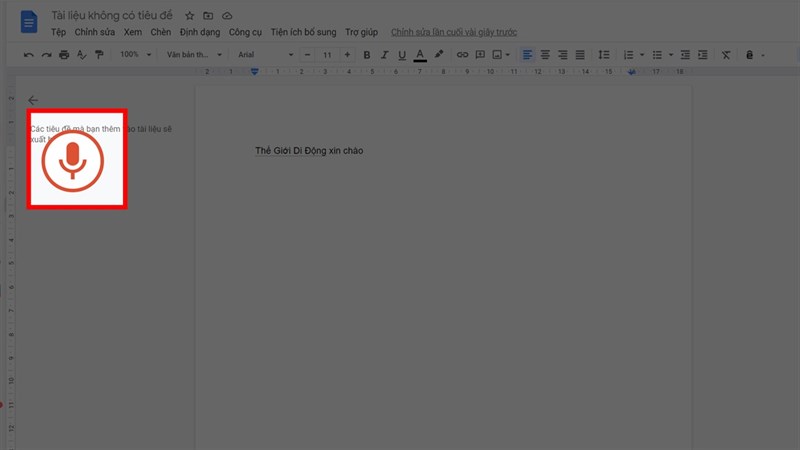The image size is (800, 450).
Task: Open the Trợ giúp menu
Action: 361,32
